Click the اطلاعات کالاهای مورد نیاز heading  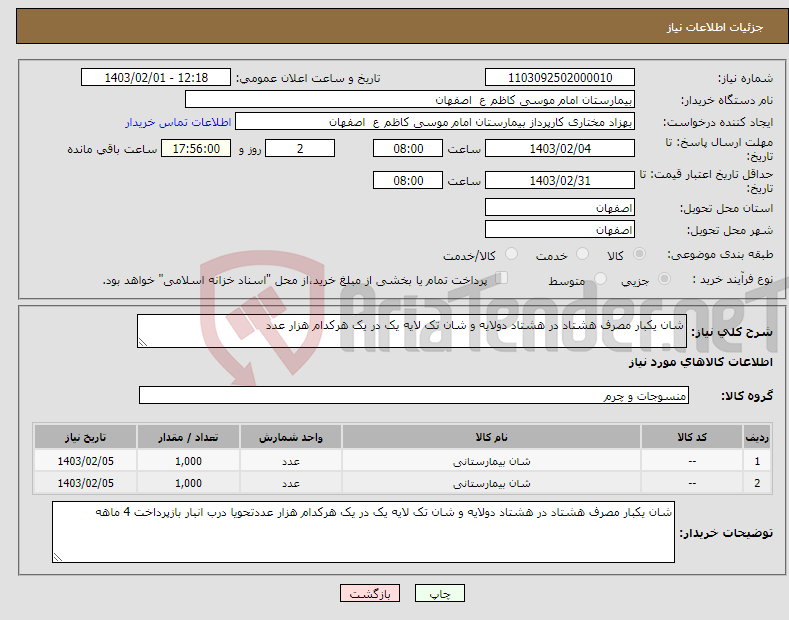(x=700, y=362)
